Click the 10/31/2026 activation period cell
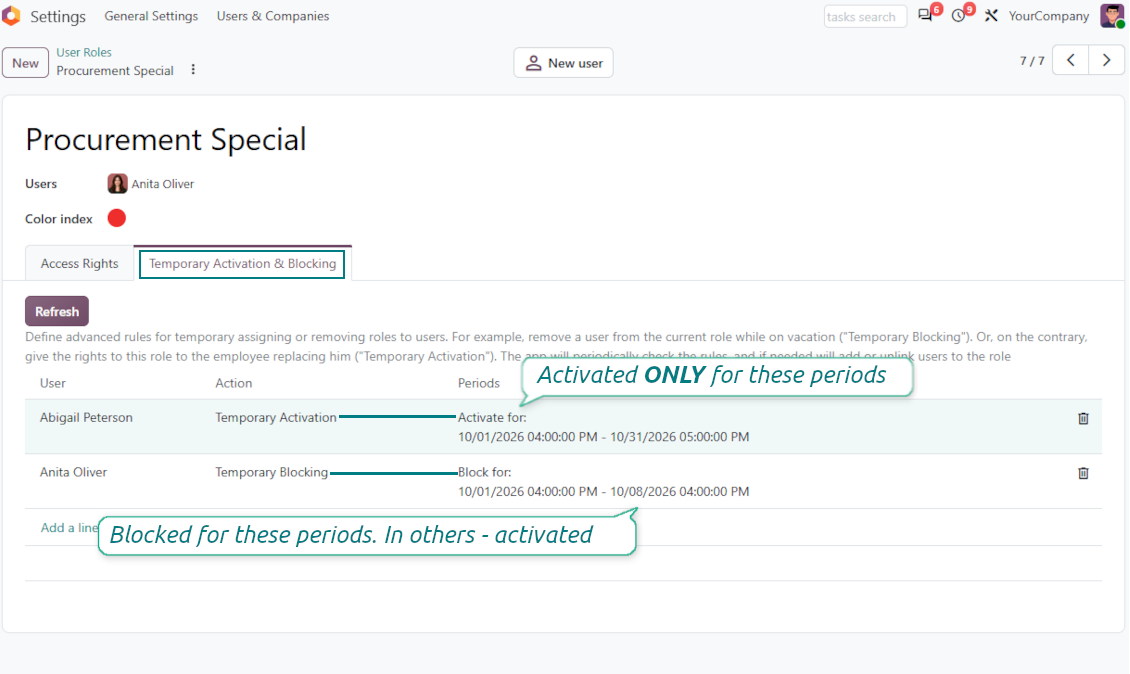This screenshot has width=1130, height=674. 603,427
